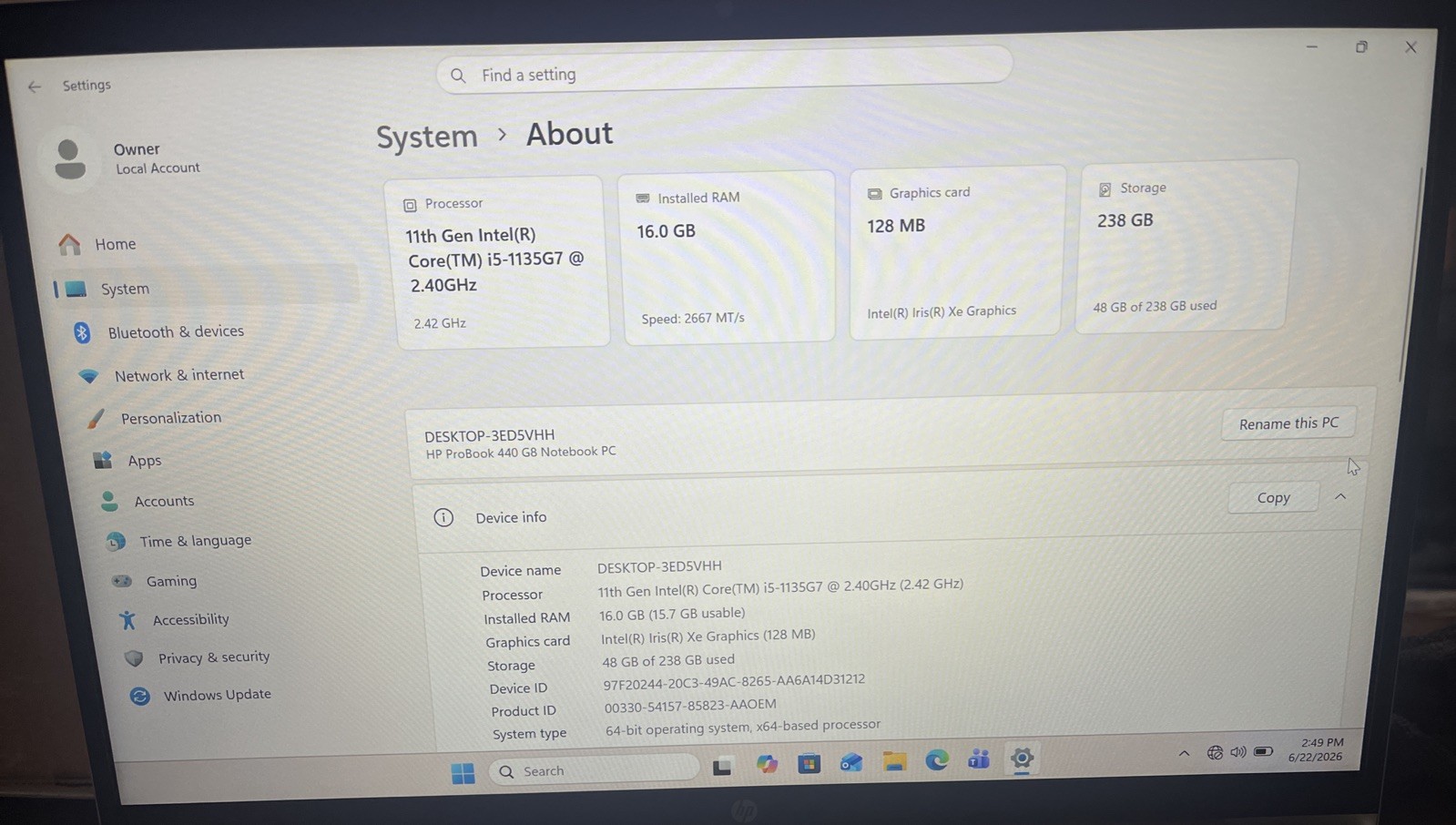Viewport: 1456px width, 825px height.
Task: Click the Accessibility figure icon
Action: click(x=127, y=620)
